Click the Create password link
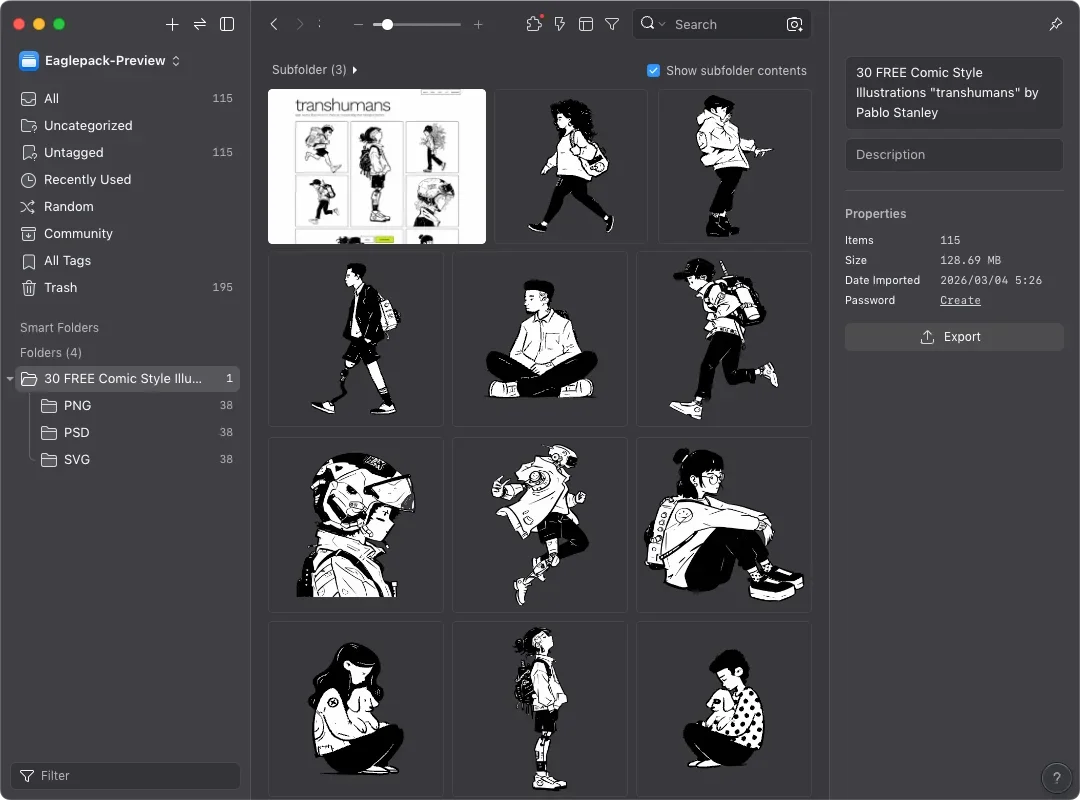Screen dimensions: 1080x800 pos(960,300)
